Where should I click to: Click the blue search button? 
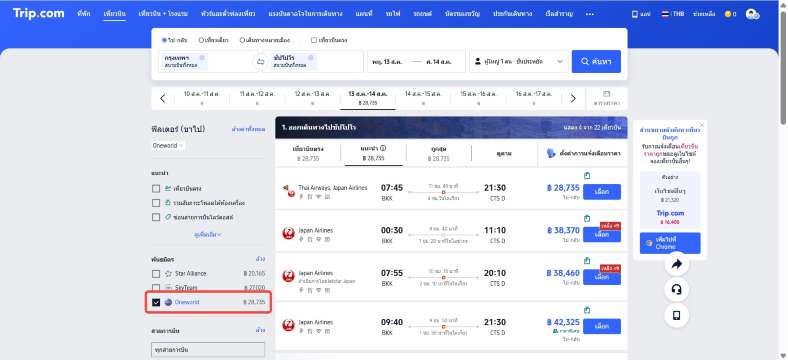596,61
